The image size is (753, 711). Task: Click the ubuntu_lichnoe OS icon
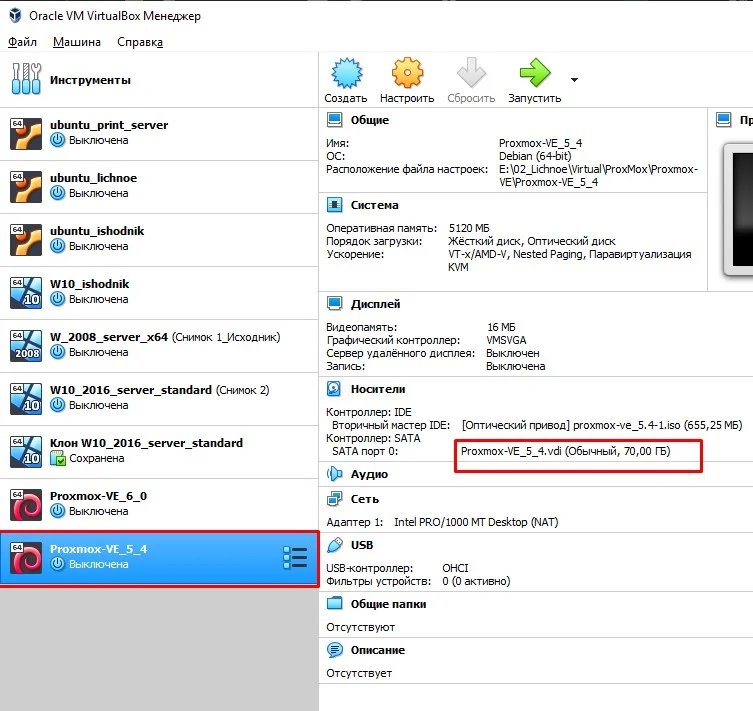tap(26, 187)
